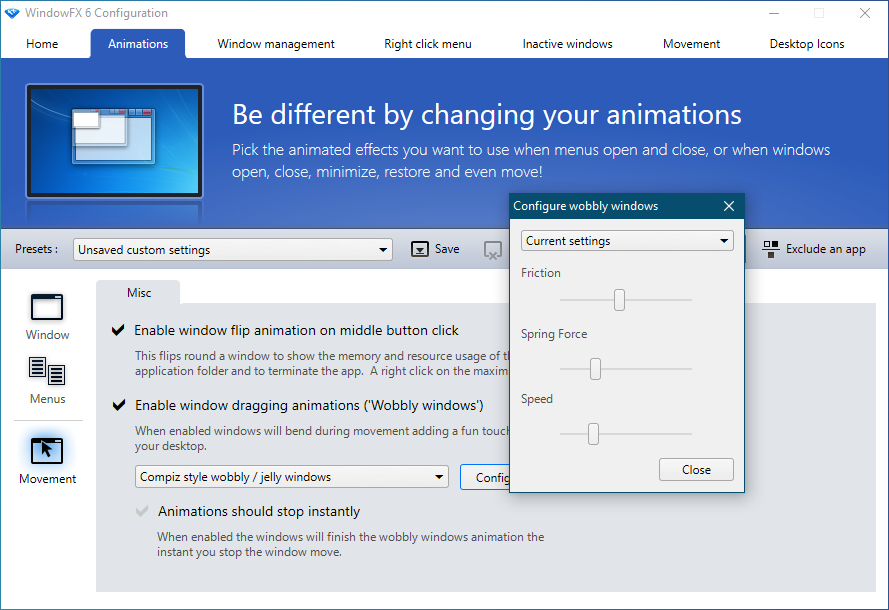Click the Save preset icon
The image size is (889, 610).
point(420,249)
